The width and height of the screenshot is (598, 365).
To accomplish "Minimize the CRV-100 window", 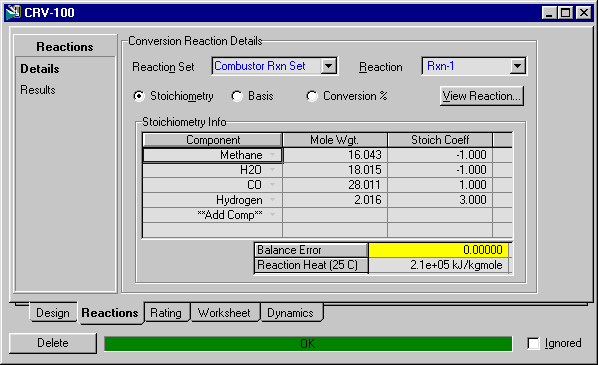I will click(549, 13).
